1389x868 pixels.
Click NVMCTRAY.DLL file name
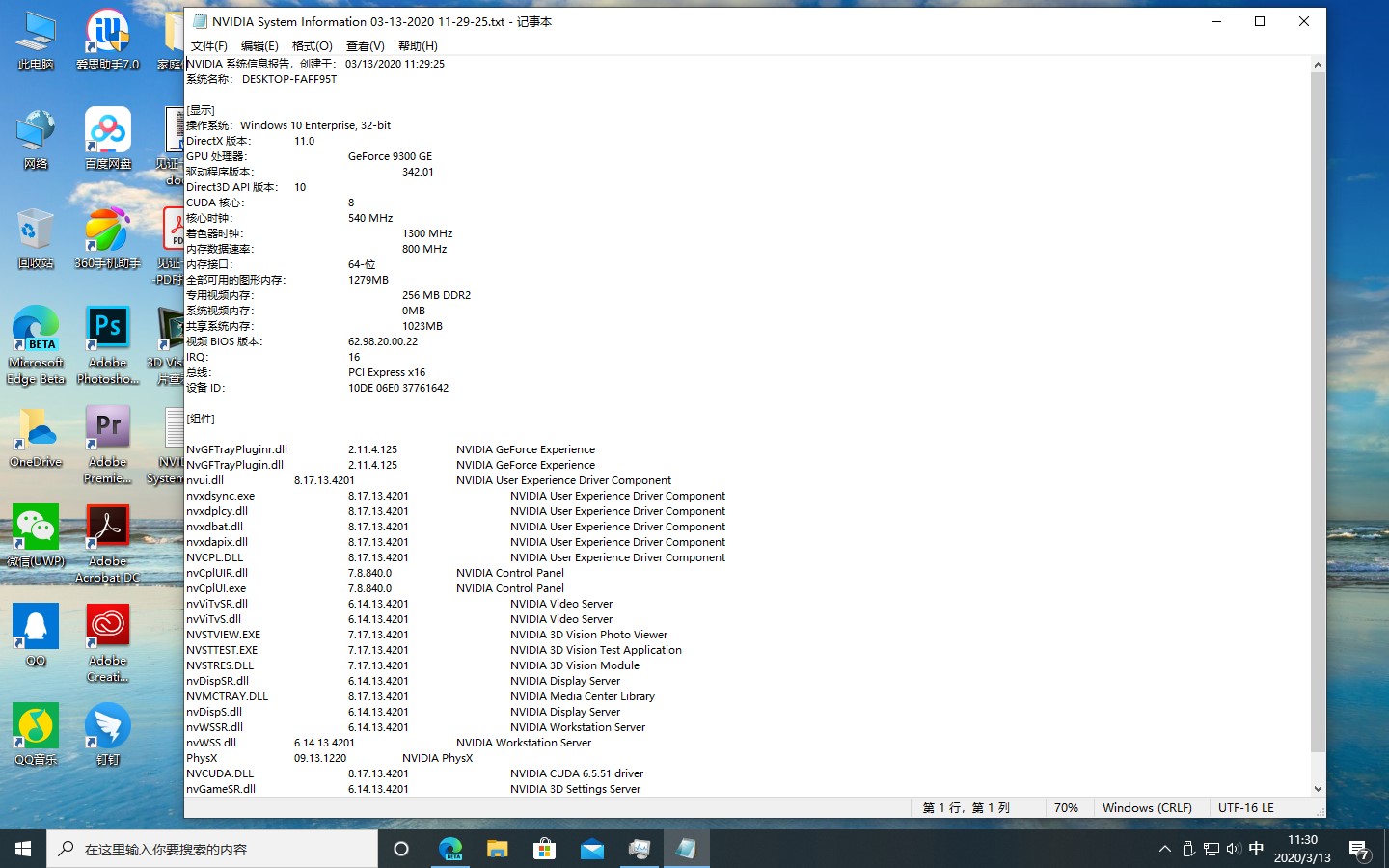227,696
